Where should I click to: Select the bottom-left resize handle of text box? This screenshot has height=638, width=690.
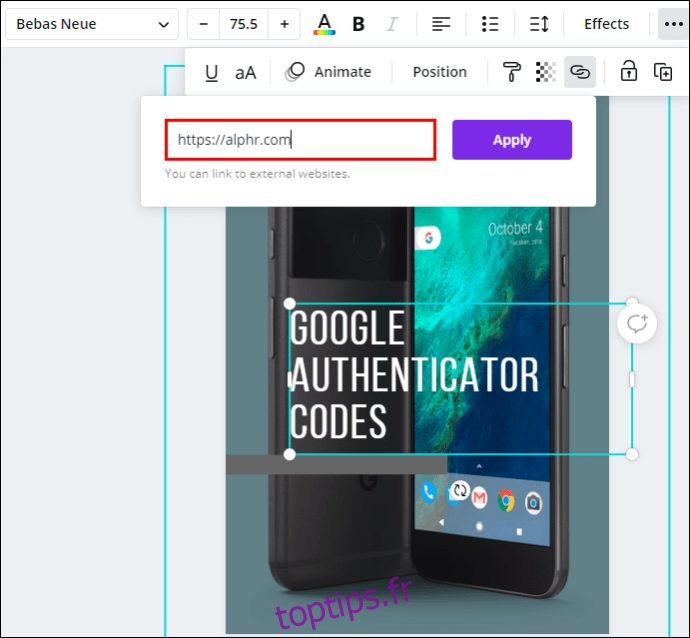[x=290, y=455]
